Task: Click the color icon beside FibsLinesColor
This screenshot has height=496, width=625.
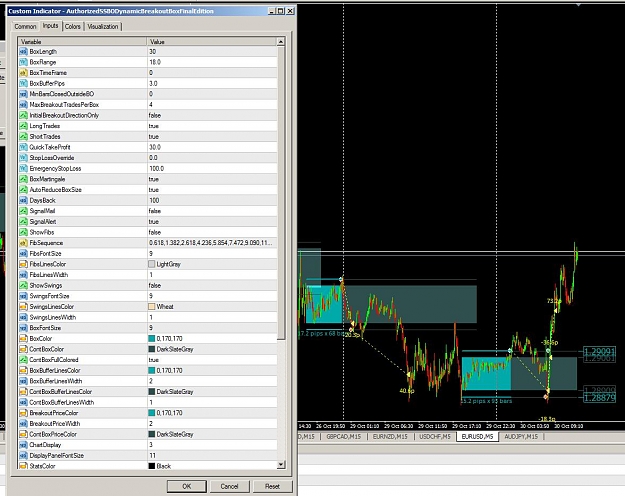Action: tap(24, 264)
